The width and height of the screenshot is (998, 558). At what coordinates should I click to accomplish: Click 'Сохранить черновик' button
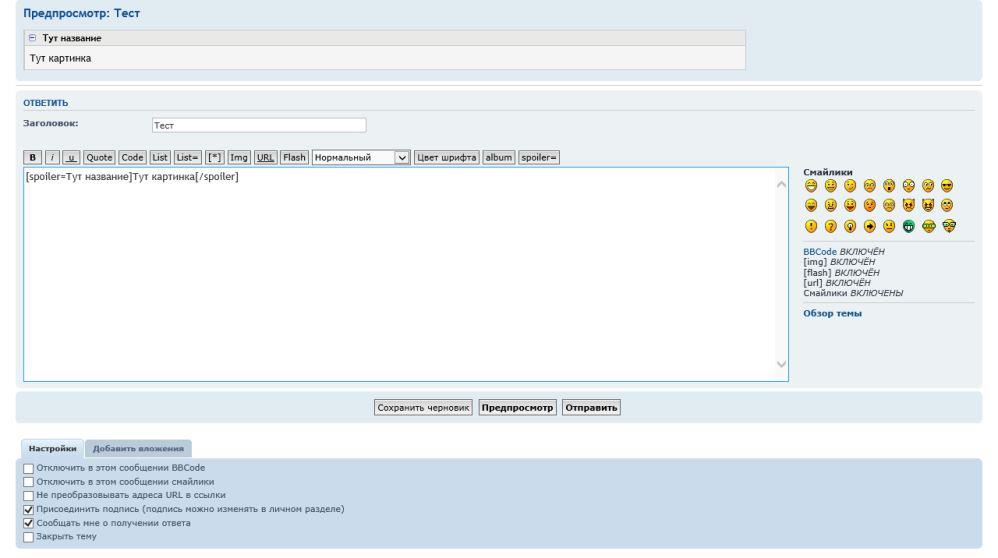[x=423, y=408]
